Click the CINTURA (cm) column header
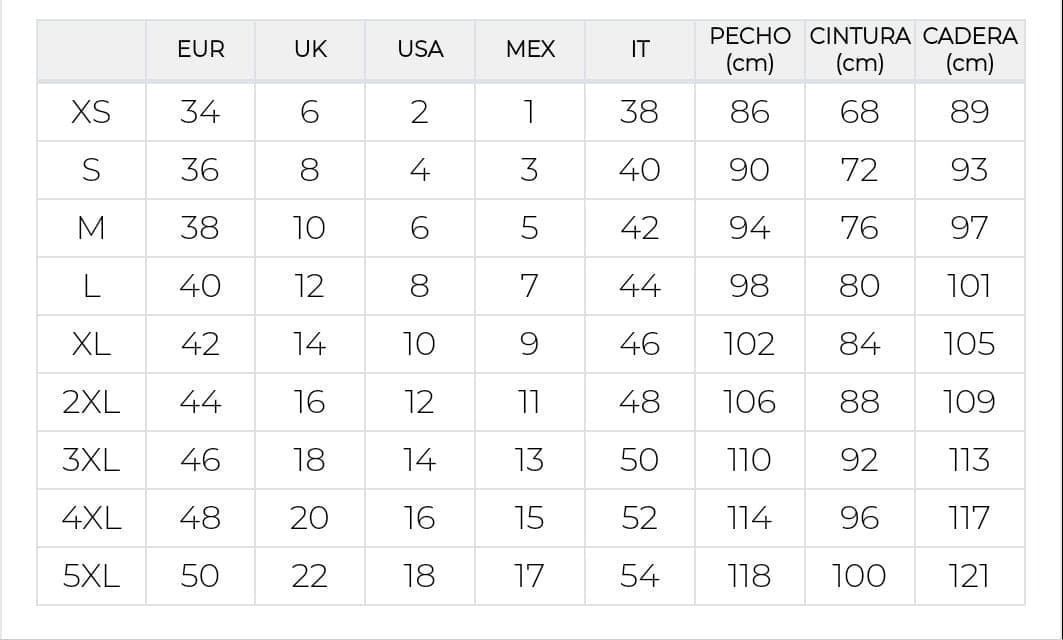 pyautogui.click(x=860, y=50)
